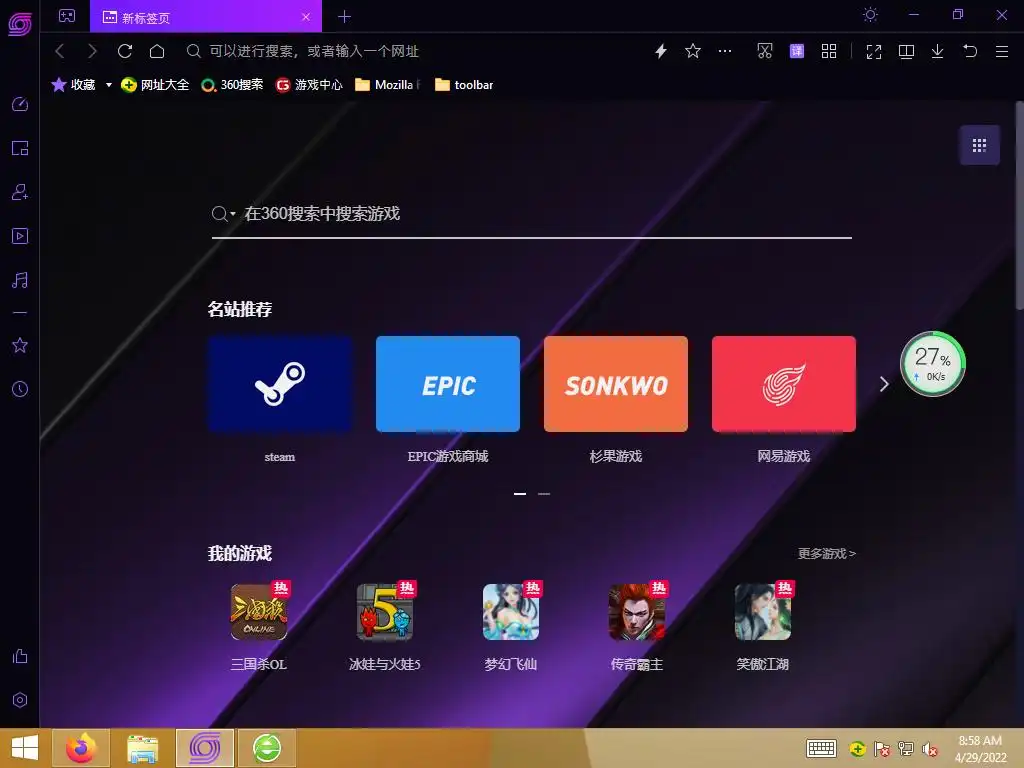Enter fullscreen with expand icon
1024x768 pixels.
coord(874,52)
